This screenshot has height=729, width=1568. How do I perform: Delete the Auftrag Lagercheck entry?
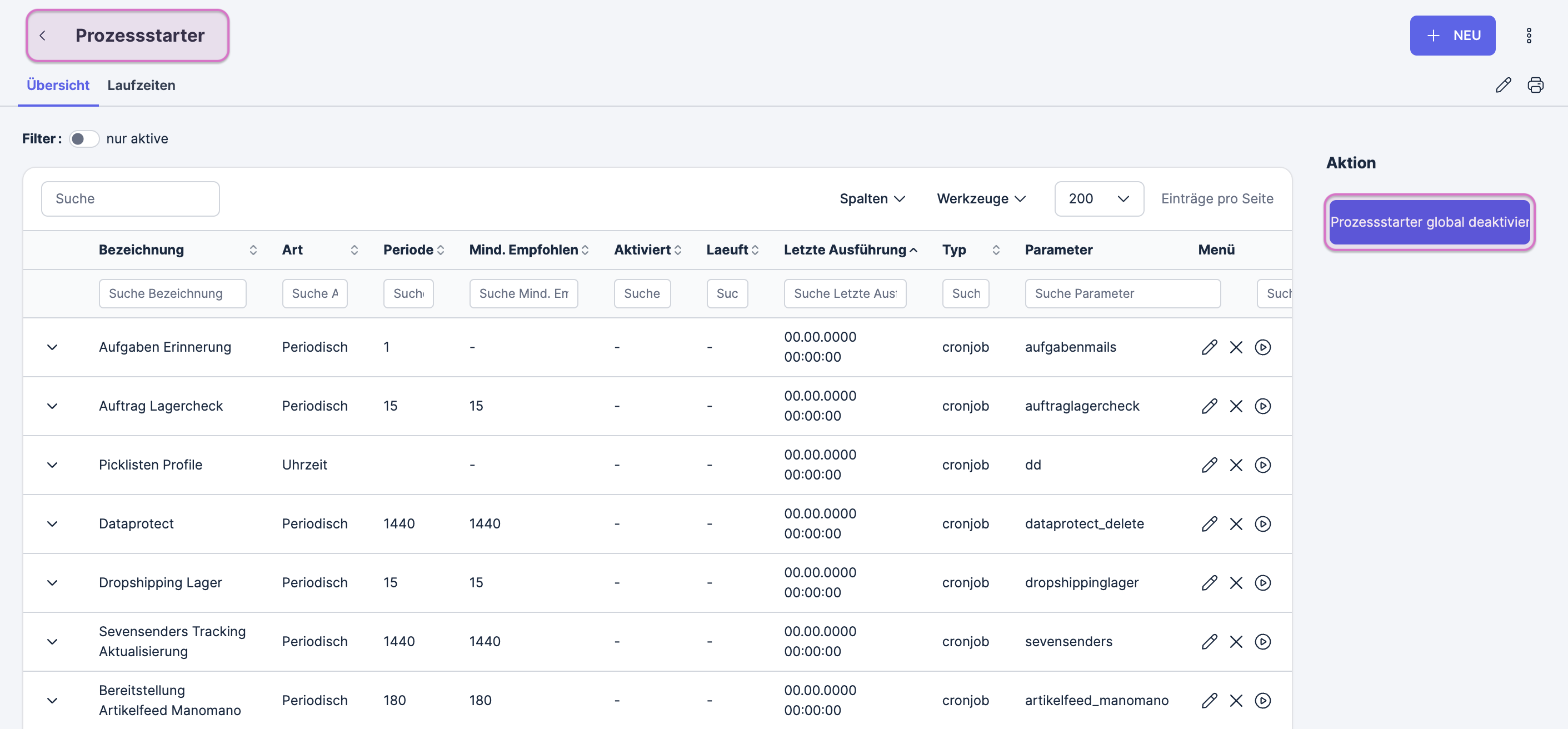(x=1236, y=406)
